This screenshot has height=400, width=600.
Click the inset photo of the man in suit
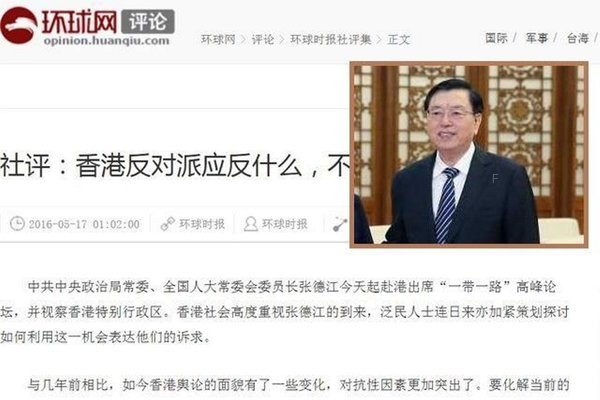pos(469,155)
